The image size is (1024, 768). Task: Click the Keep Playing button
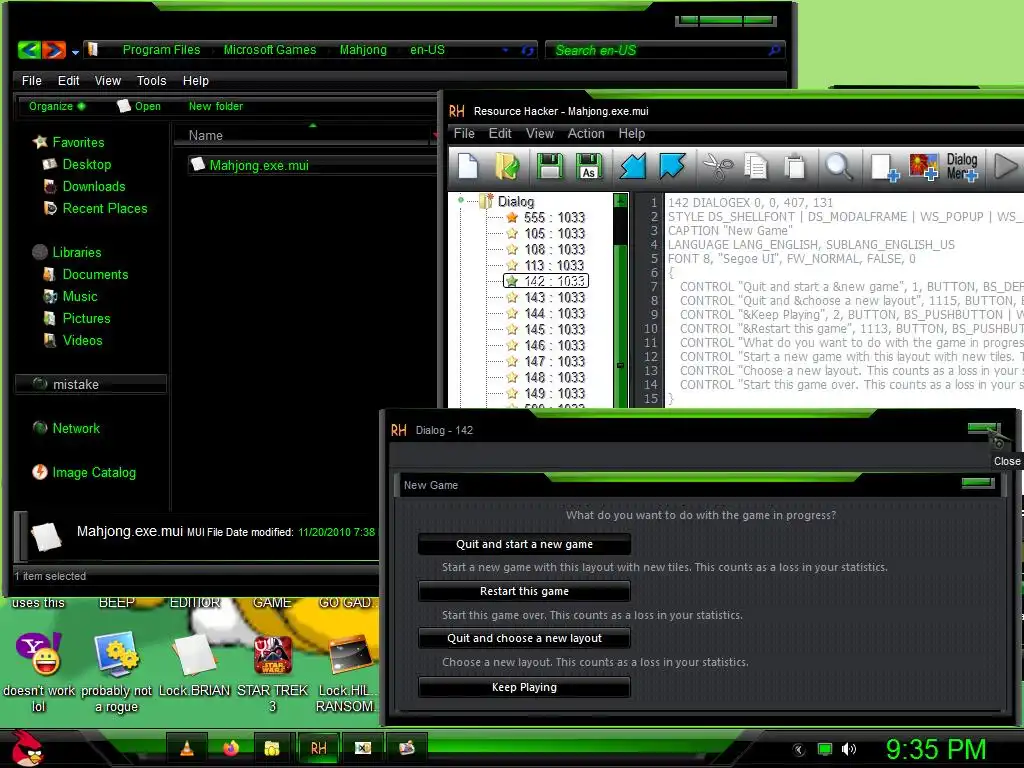tap(524, 687)
